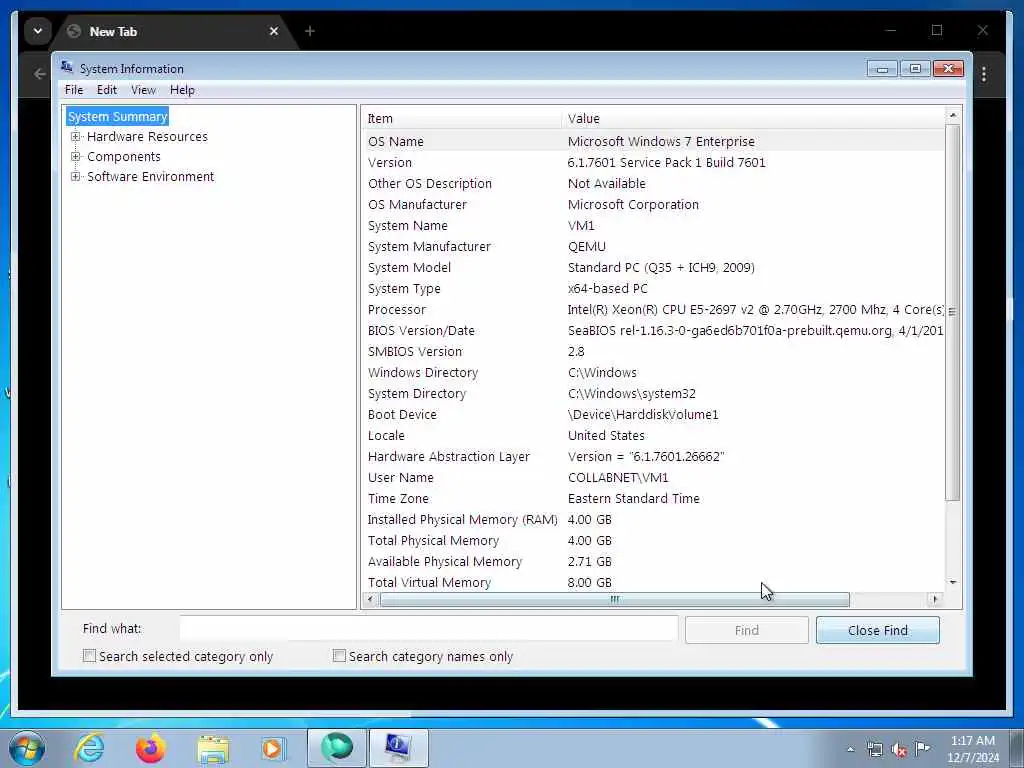Select Components label in tree

coord(123,157)
